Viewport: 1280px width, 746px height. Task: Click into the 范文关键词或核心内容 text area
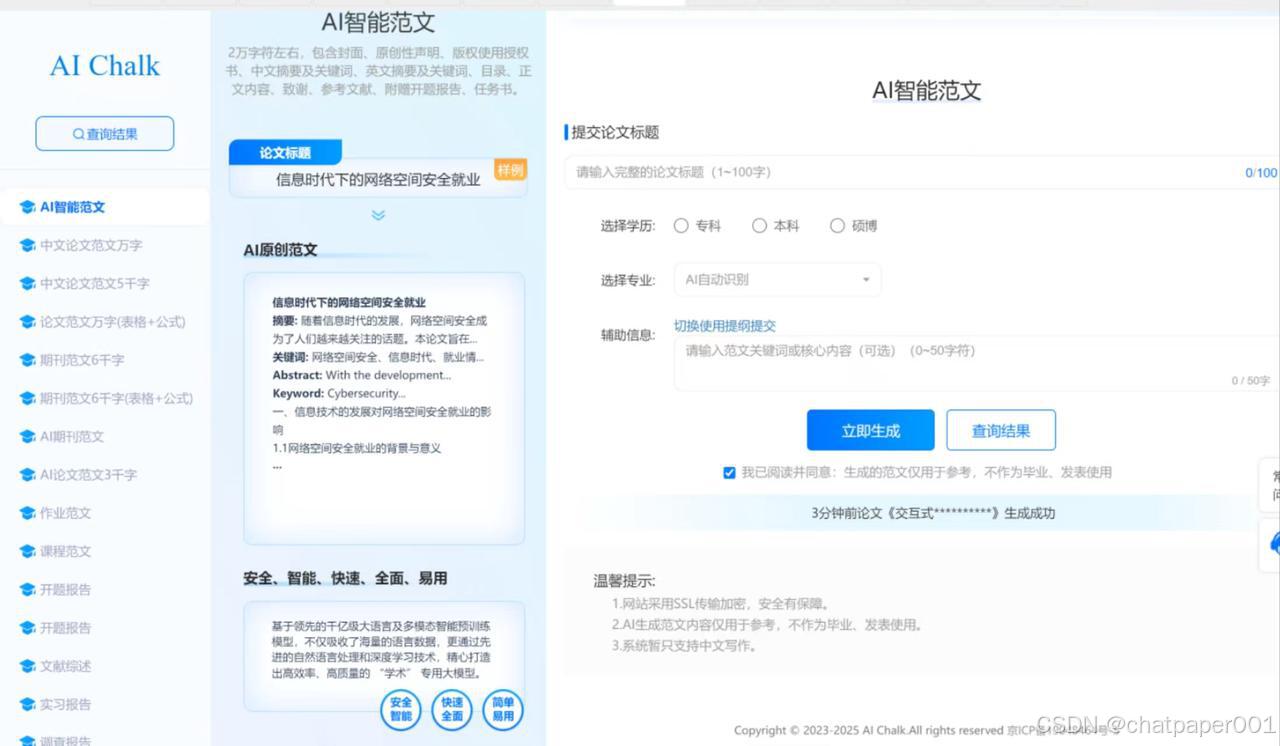pyautogui.click(x=977, y=364)
